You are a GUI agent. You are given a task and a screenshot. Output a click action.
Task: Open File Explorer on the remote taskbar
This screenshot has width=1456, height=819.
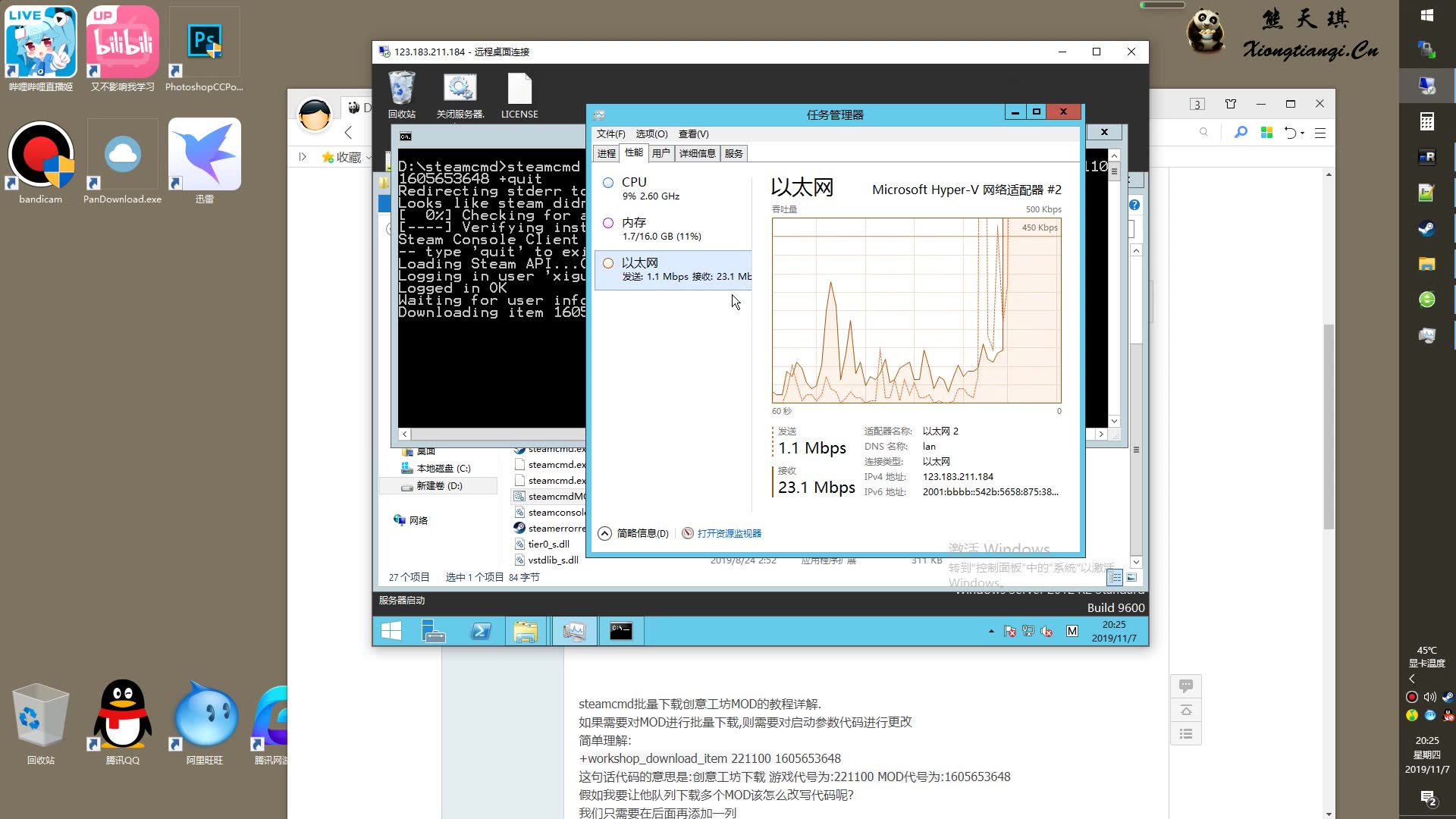(526, 631)
